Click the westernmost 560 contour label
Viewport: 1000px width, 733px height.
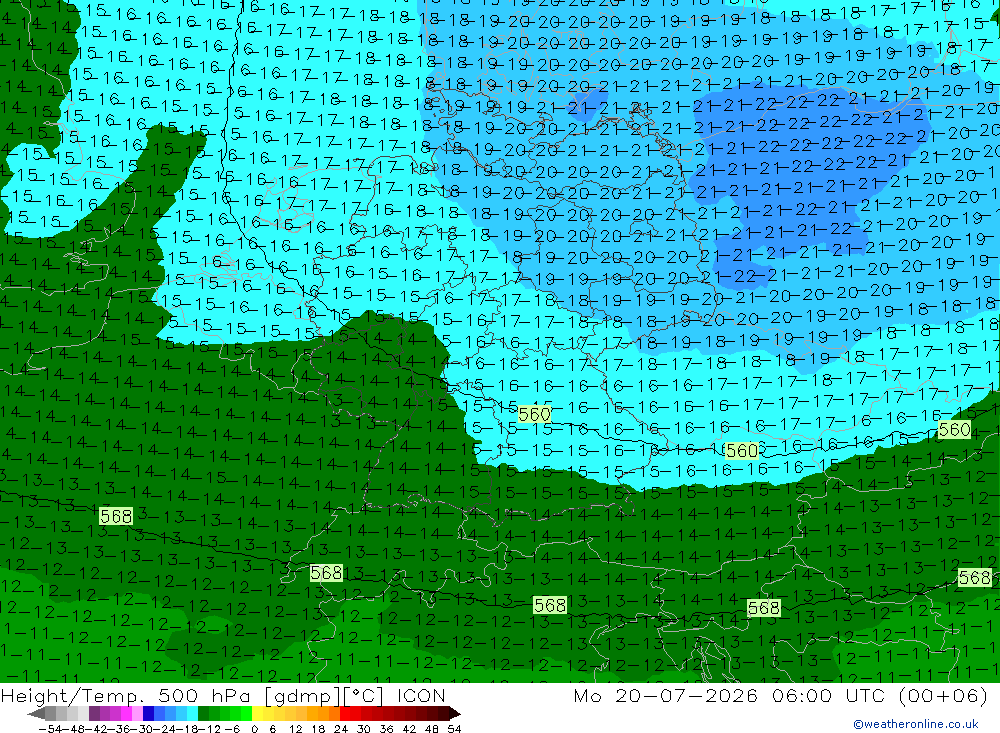(534, 415)
